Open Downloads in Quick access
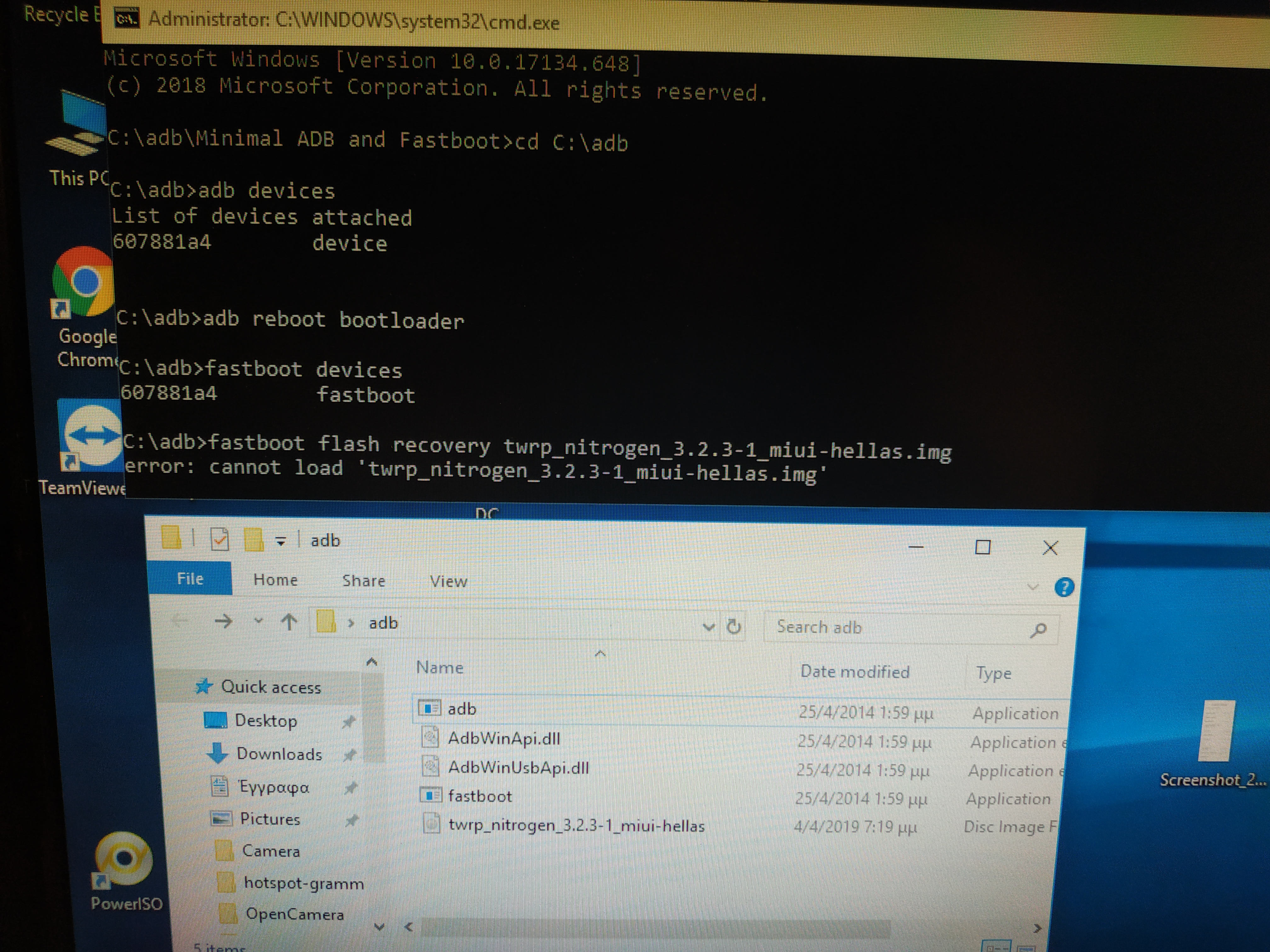 [279, 754]
